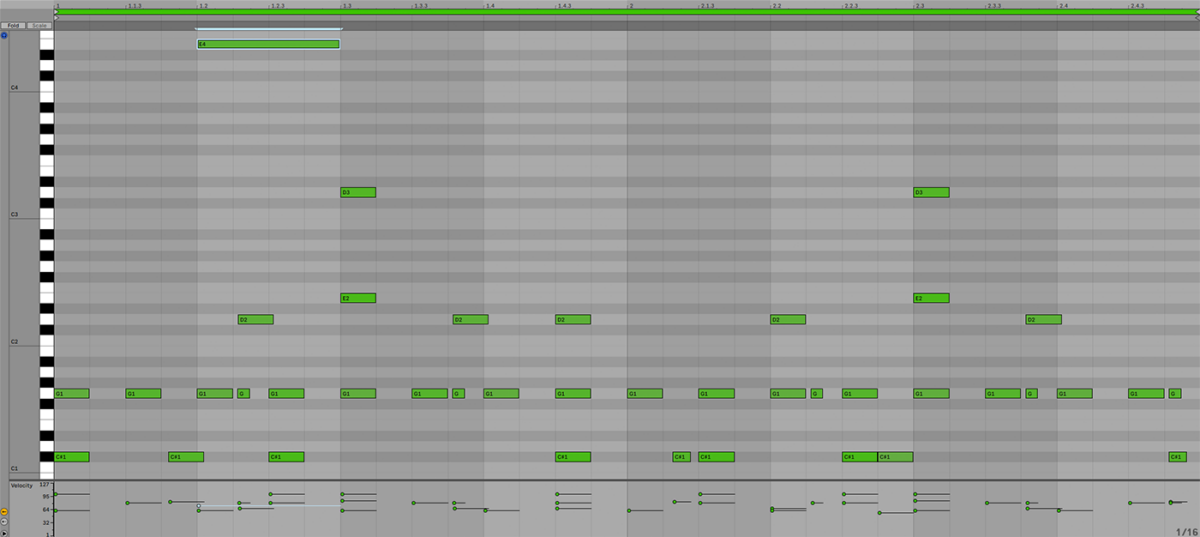Screen dimensions: 1200x537
Task: Click ruler position 2.3
Action: tap(919, 6)
